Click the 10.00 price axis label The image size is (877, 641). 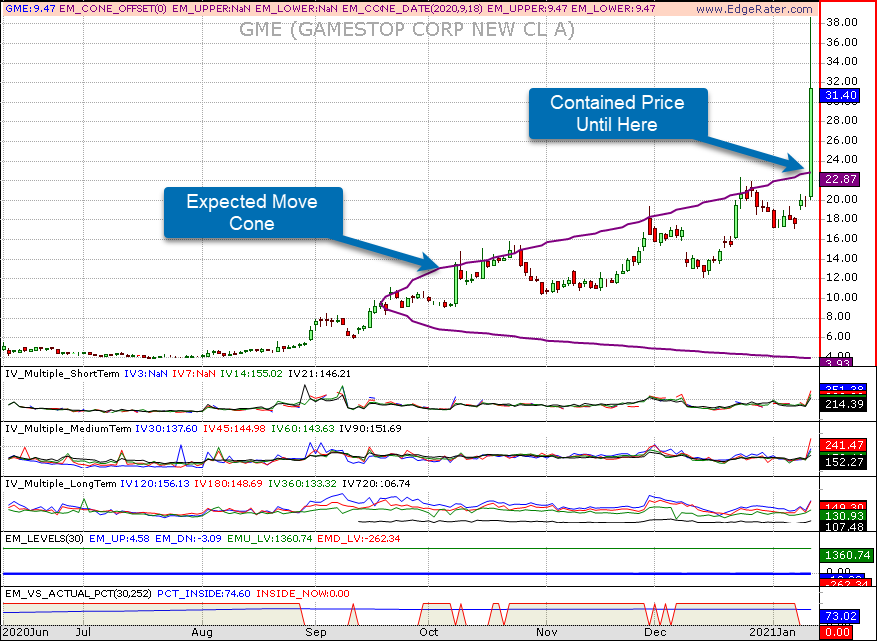(842, 297)
